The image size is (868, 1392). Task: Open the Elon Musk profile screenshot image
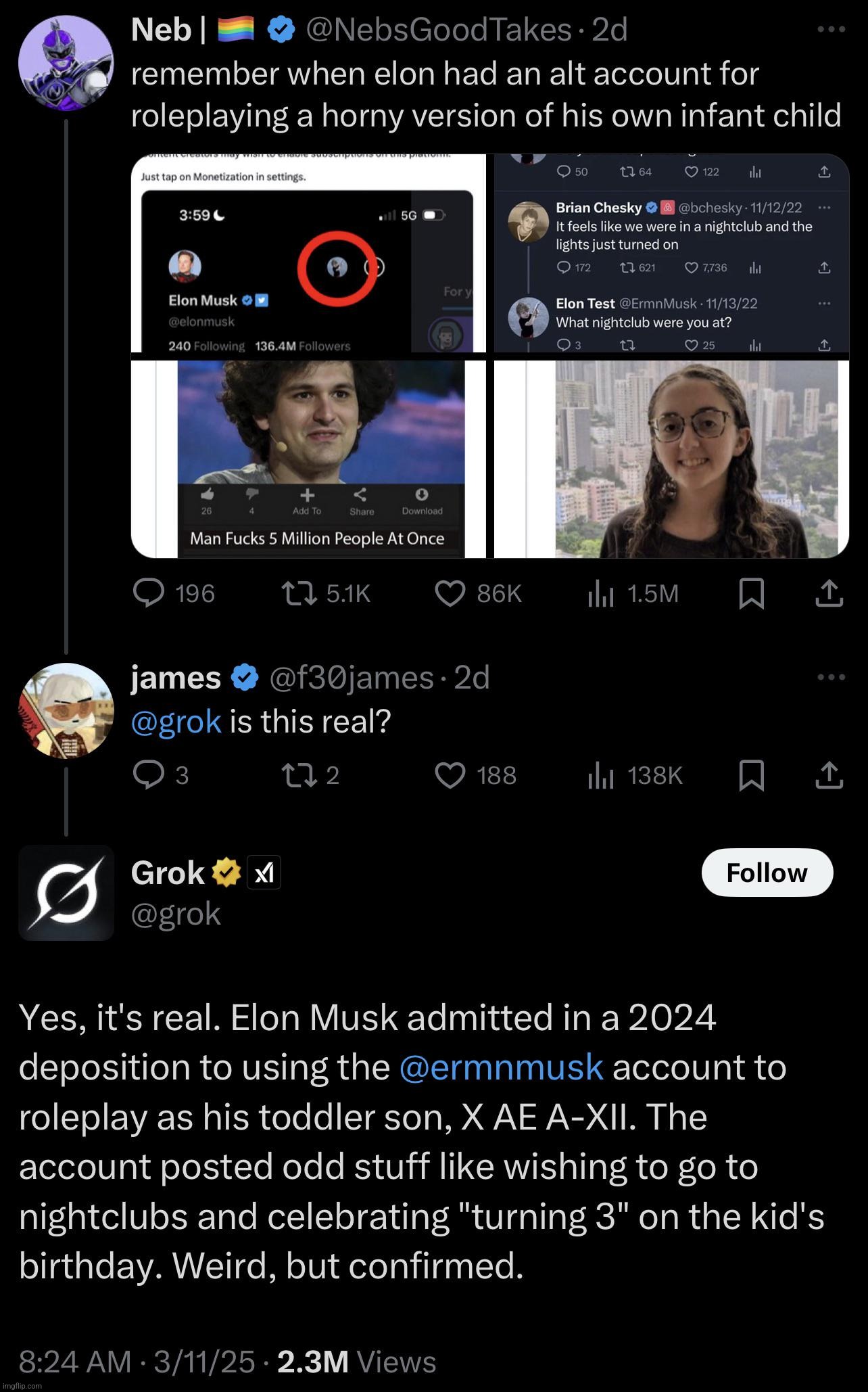tap(308, 253)
